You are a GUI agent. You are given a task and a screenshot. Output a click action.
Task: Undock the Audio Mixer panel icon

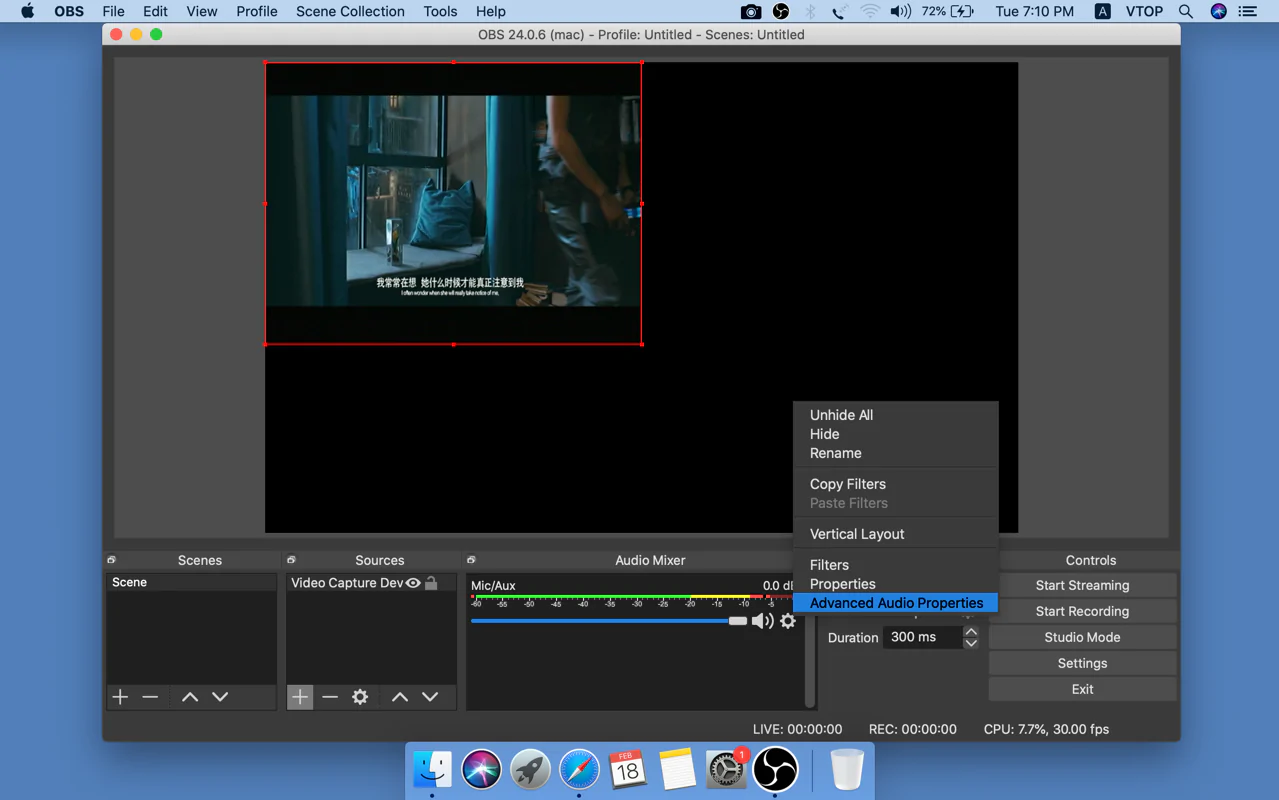471,560
